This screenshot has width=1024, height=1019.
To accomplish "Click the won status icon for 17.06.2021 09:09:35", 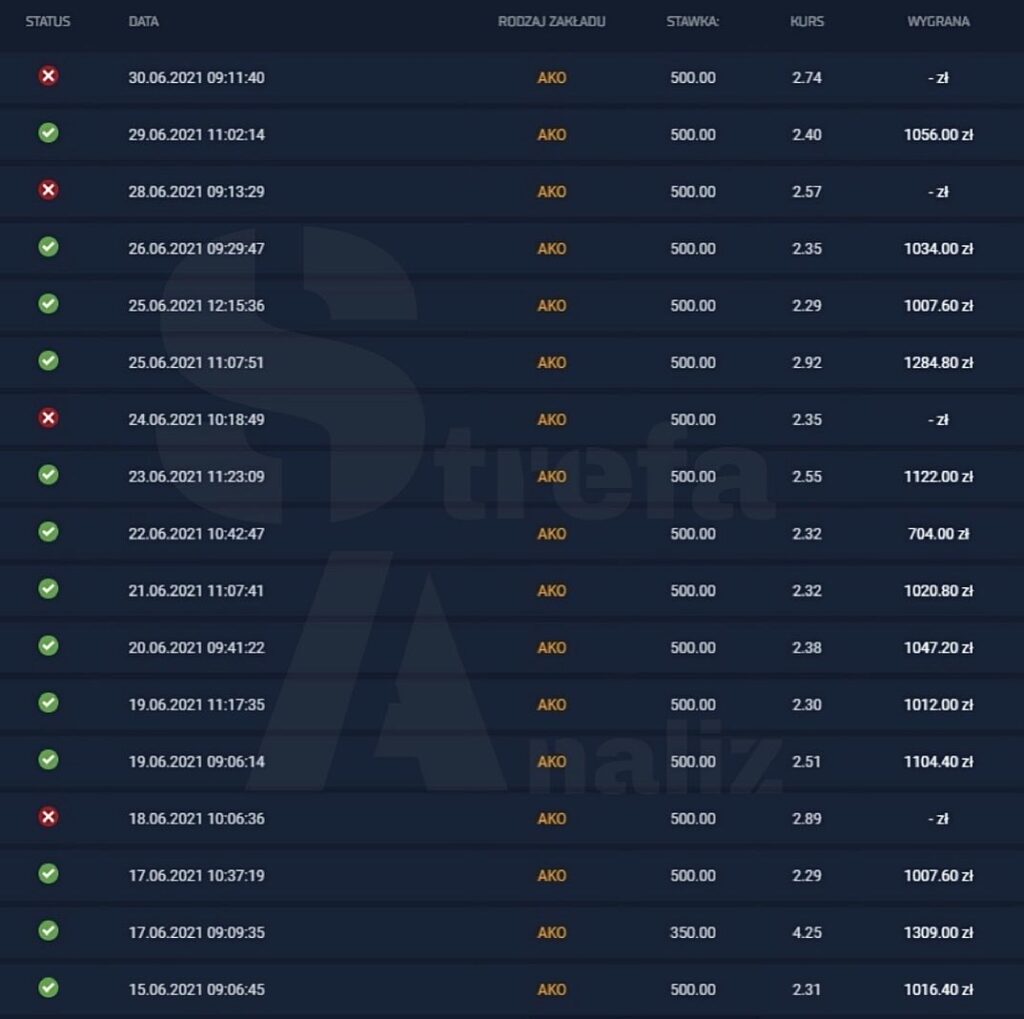I will click(48, 931).
